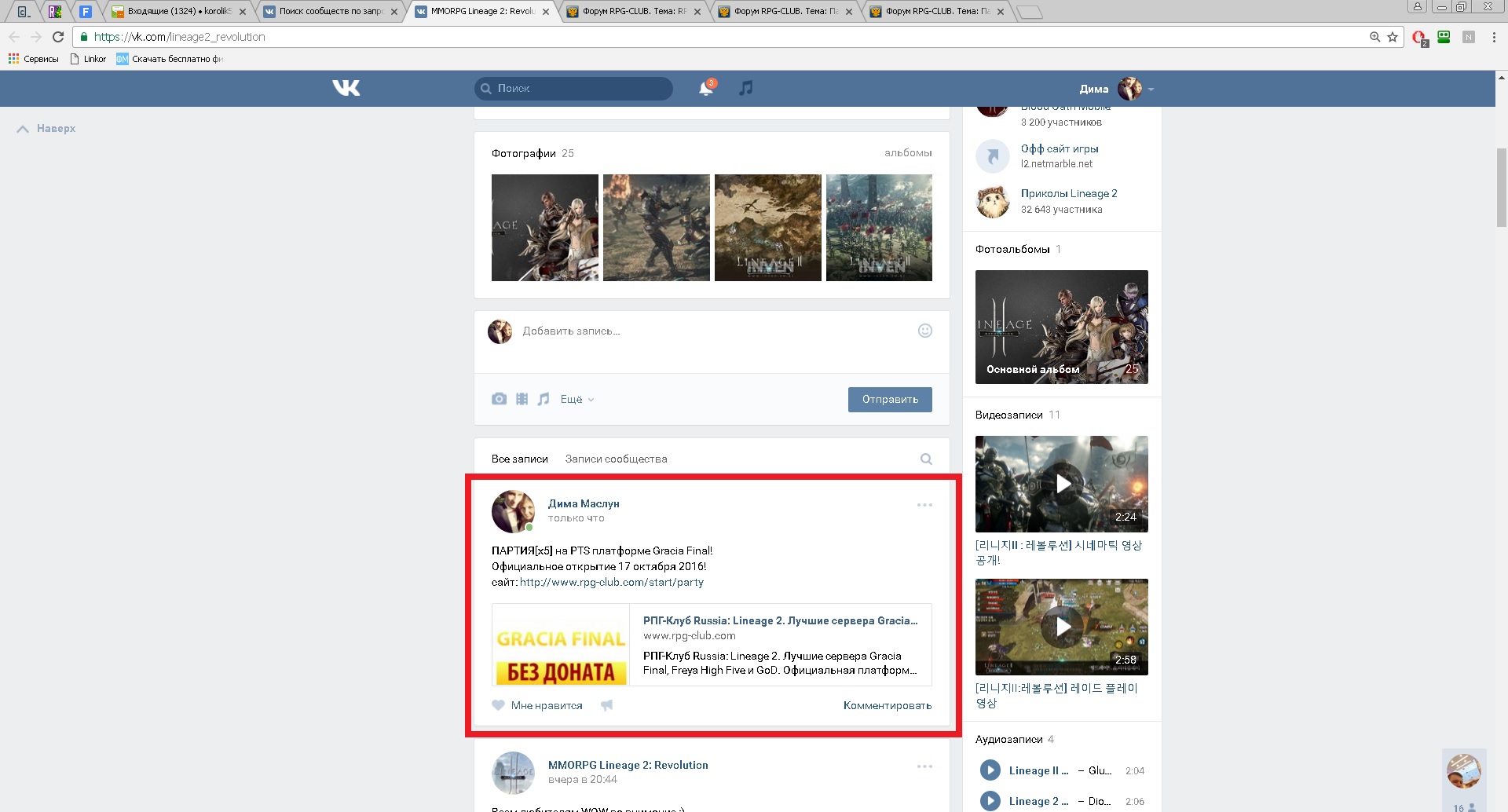Reload the page with the browser refresh icon
This screenshot has width=1508, height=812.
58,37
